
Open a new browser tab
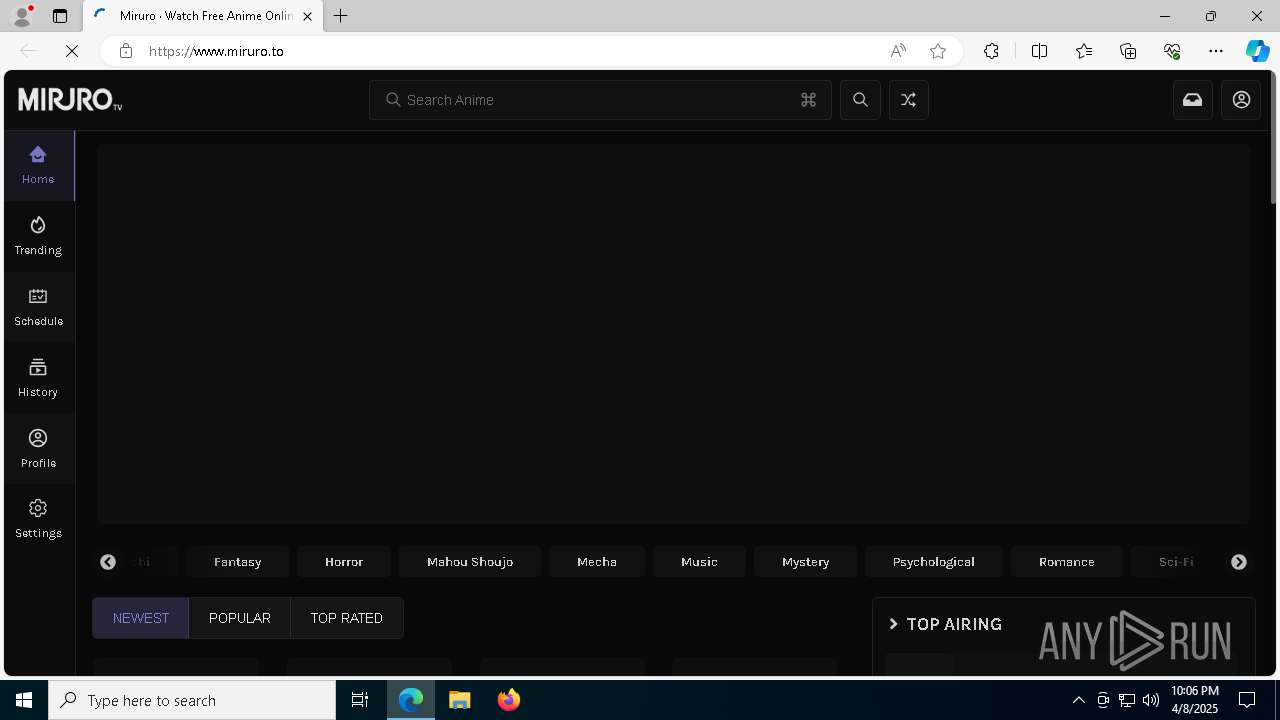341,16
